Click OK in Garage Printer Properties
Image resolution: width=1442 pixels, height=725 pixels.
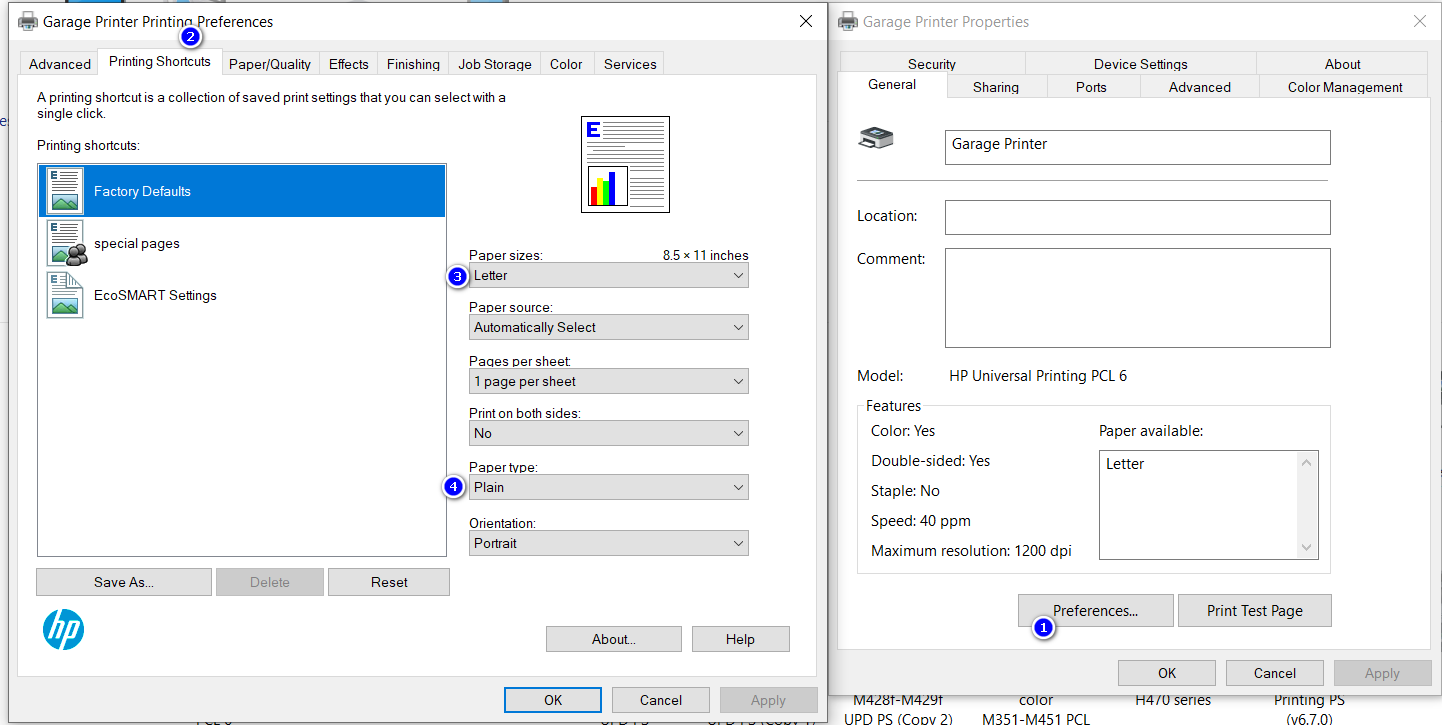pyautogui.click(x=1167, y=673)
